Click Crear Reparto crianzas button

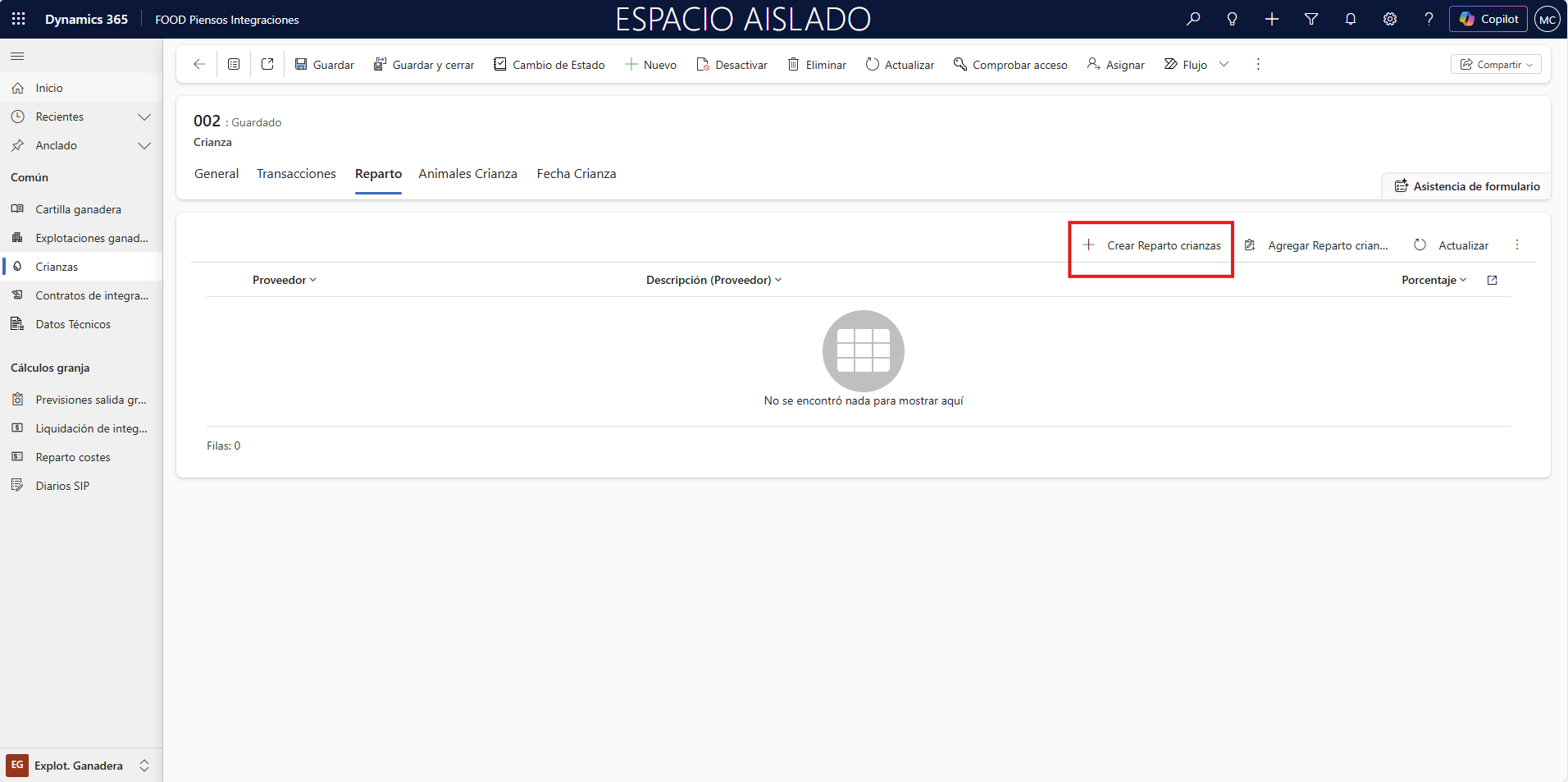[x=1152, y=245]
